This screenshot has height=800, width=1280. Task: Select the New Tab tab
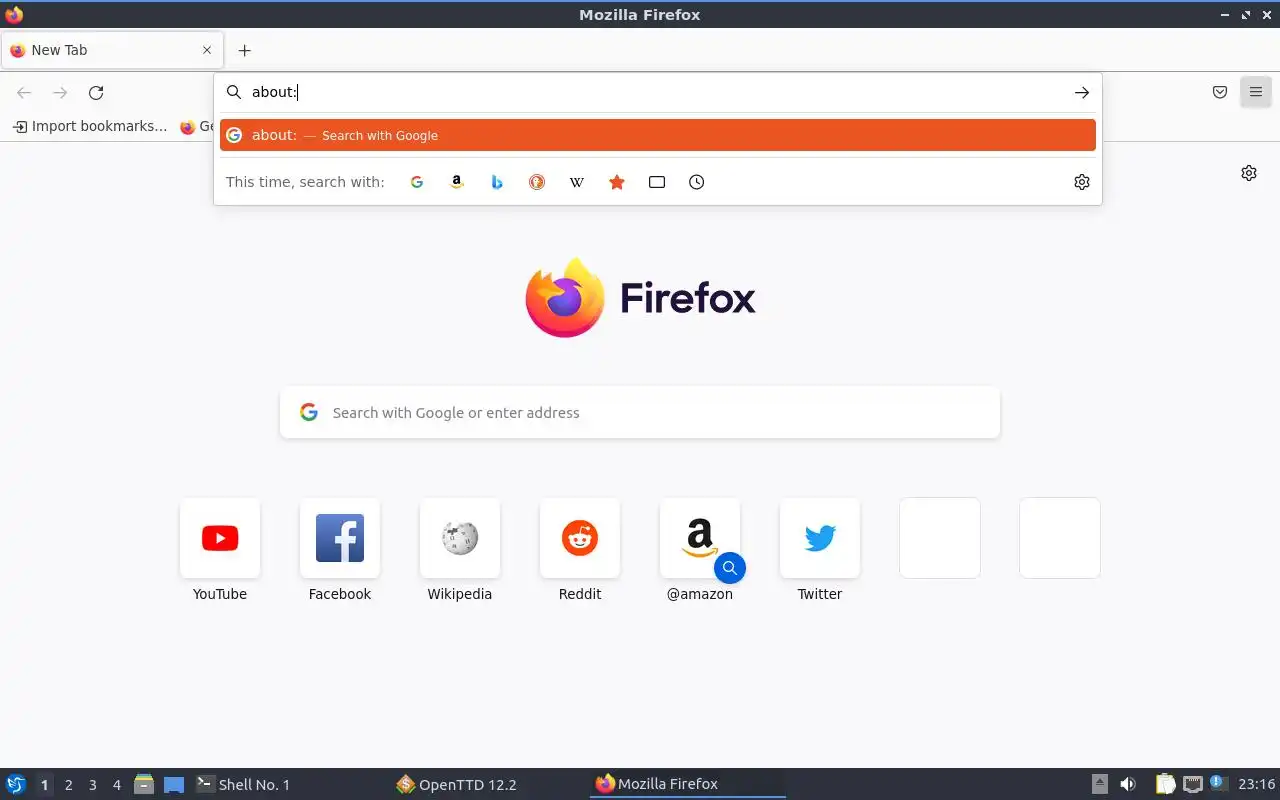tap(112, 50)
